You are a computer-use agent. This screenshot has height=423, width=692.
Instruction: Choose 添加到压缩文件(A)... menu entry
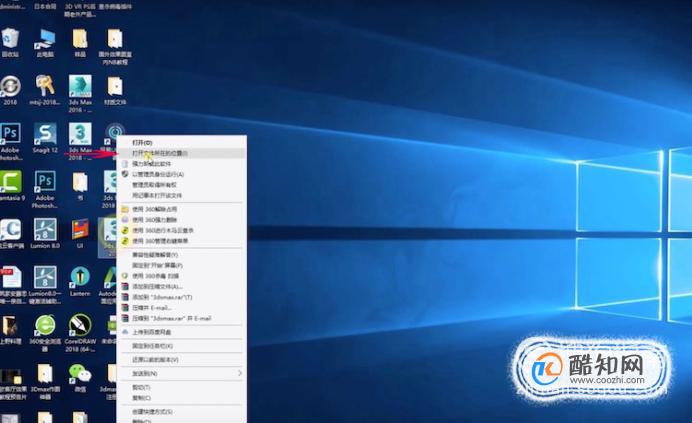181,287
